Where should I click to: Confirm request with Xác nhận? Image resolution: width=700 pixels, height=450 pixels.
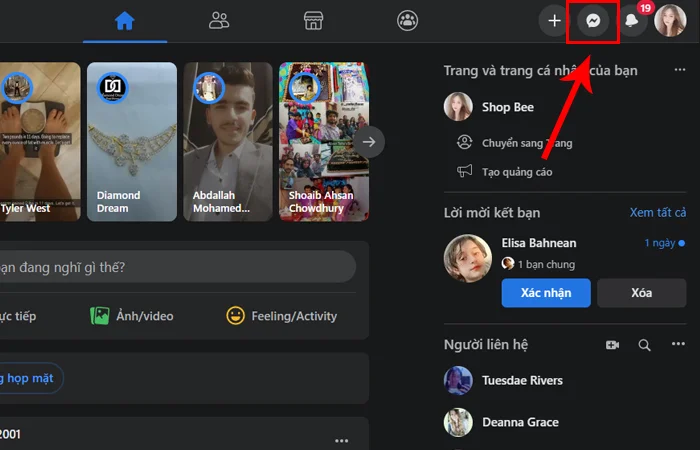[546, 293]
